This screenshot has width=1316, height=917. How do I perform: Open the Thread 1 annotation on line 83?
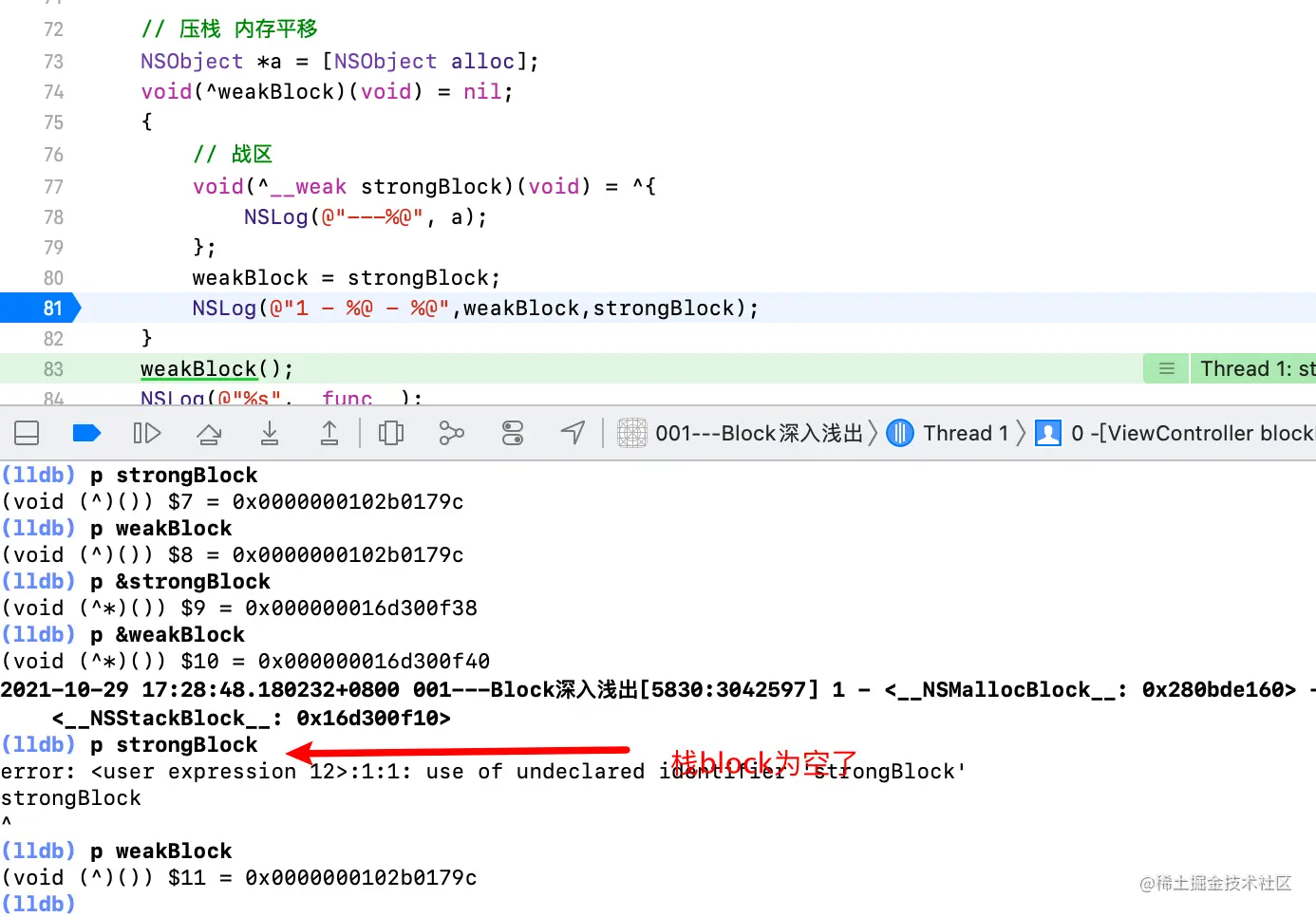(x=1252, y=369)
